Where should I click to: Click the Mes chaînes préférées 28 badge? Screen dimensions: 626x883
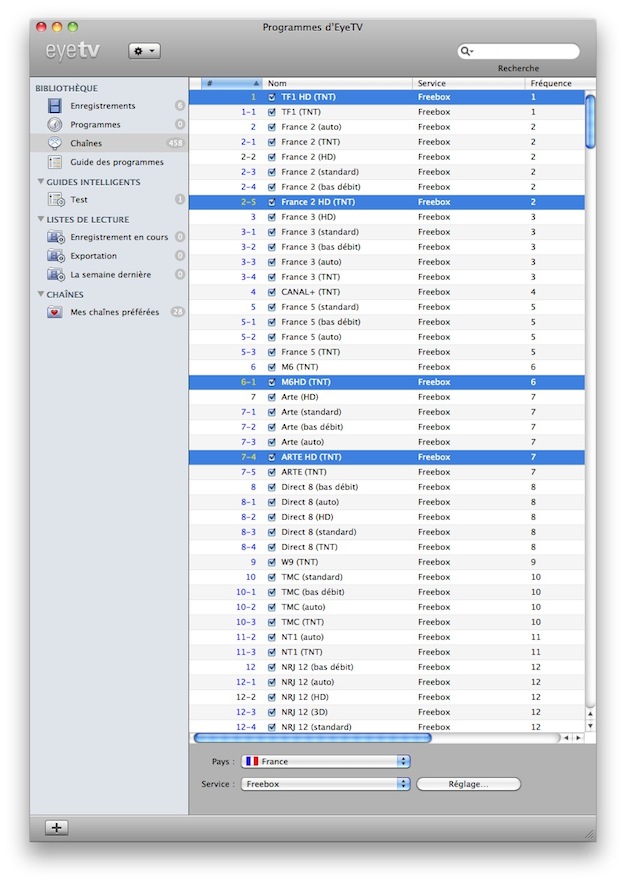click(x=177, y=311)
